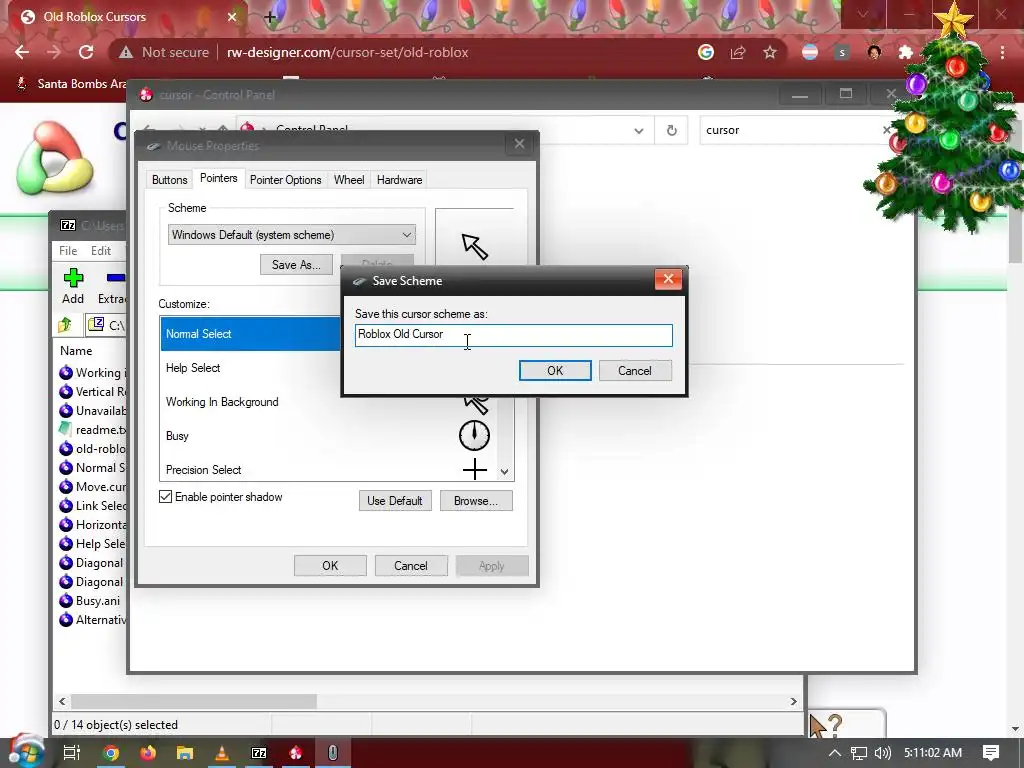The image size is (1024, 768).
Task: Click the 7-Zip horizontal scrollbar right arrow
Action: click(793, 701)
